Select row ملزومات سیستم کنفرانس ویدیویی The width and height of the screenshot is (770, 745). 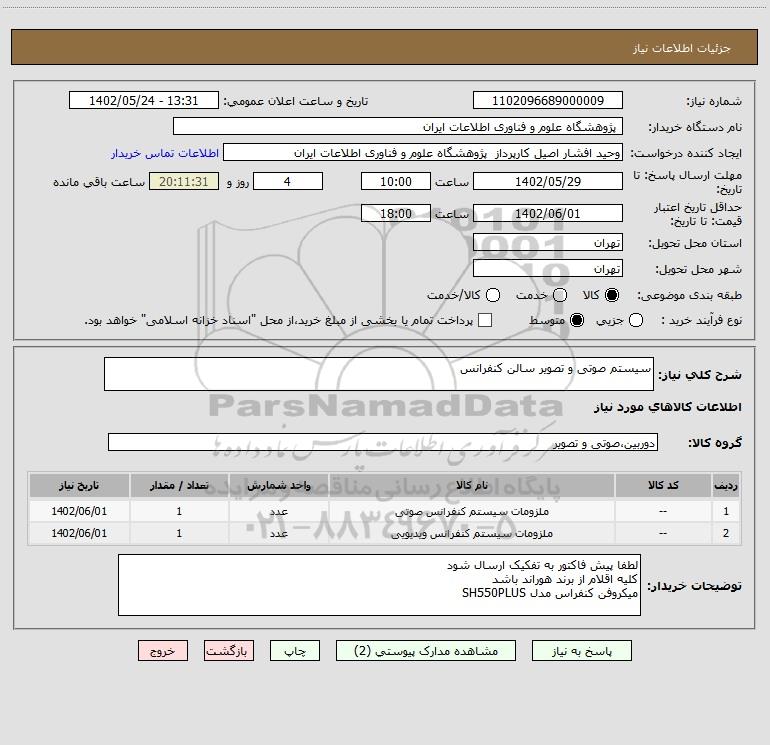tap(385, 533)
